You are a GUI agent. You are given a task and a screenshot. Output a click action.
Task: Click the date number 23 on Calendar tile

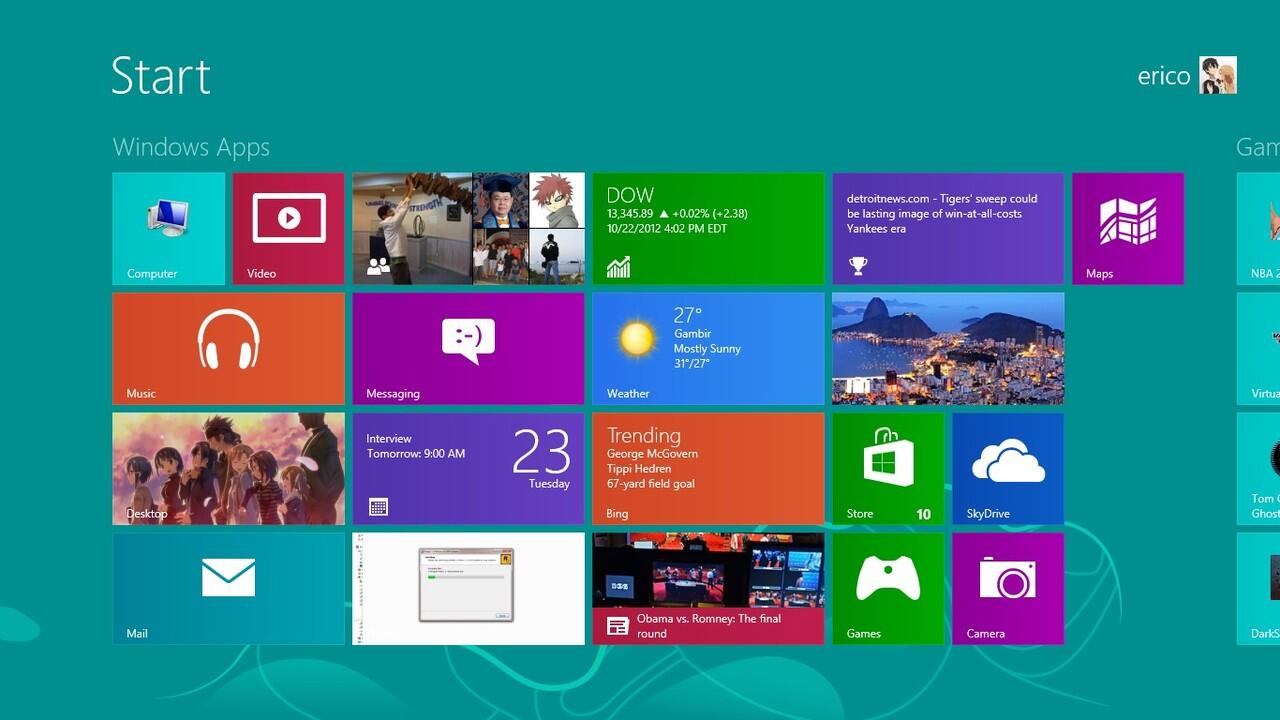point(541,451)
